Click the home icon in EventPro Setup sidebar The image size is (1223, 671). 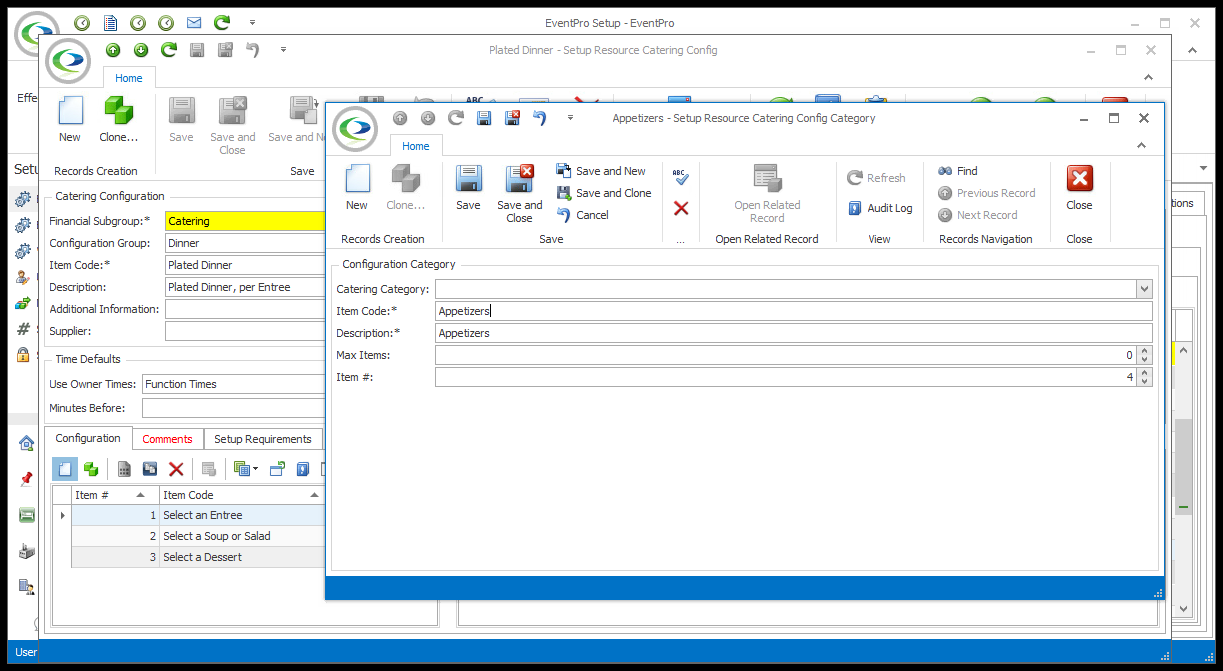[x=26, y=443]
